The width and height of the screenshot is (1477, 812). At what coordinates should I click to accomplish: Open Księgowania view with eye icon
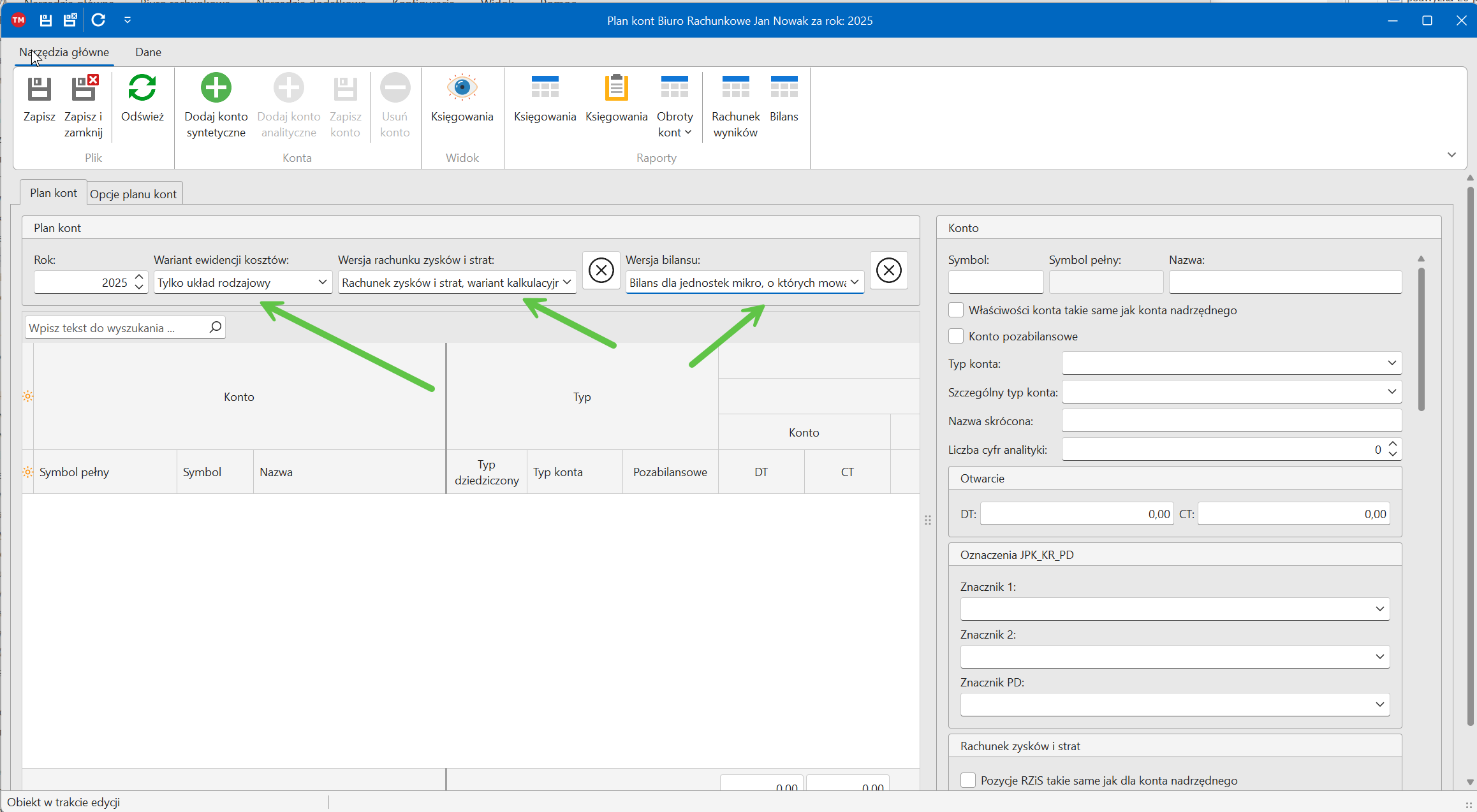click(x=462, y=88)
